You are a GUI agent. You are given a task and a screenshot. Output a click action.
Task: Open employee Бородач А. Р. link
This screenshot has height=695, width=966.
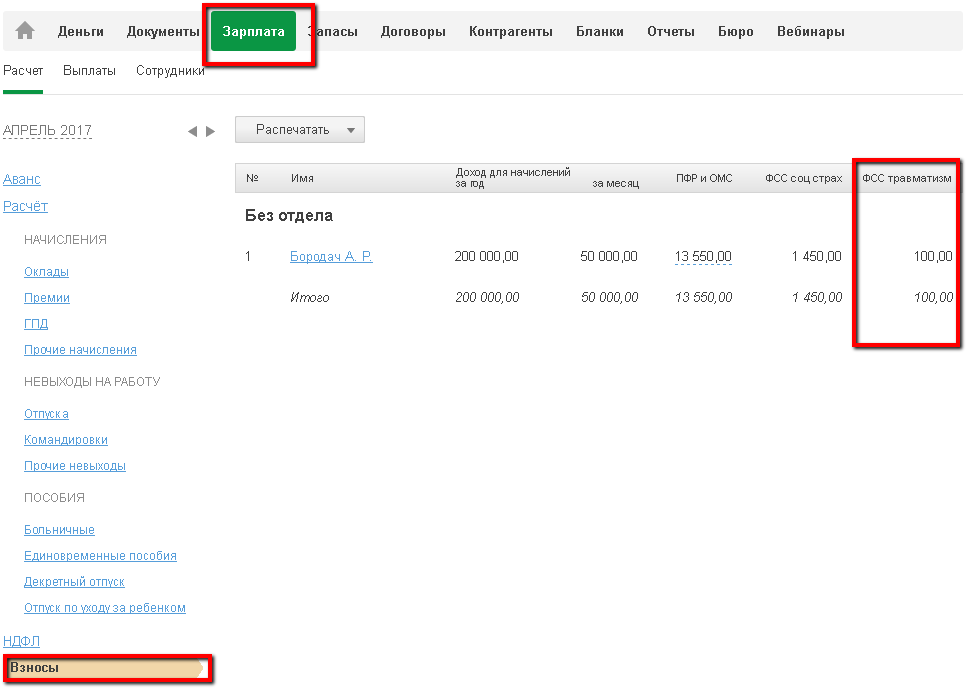pyautogui.click(x=331, y=256)
